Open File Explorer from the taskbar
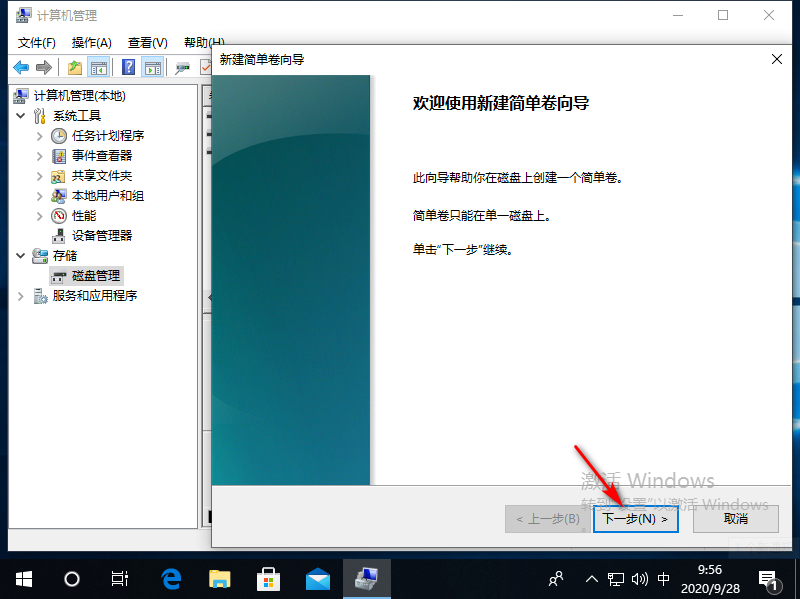 tap(219, 578)
